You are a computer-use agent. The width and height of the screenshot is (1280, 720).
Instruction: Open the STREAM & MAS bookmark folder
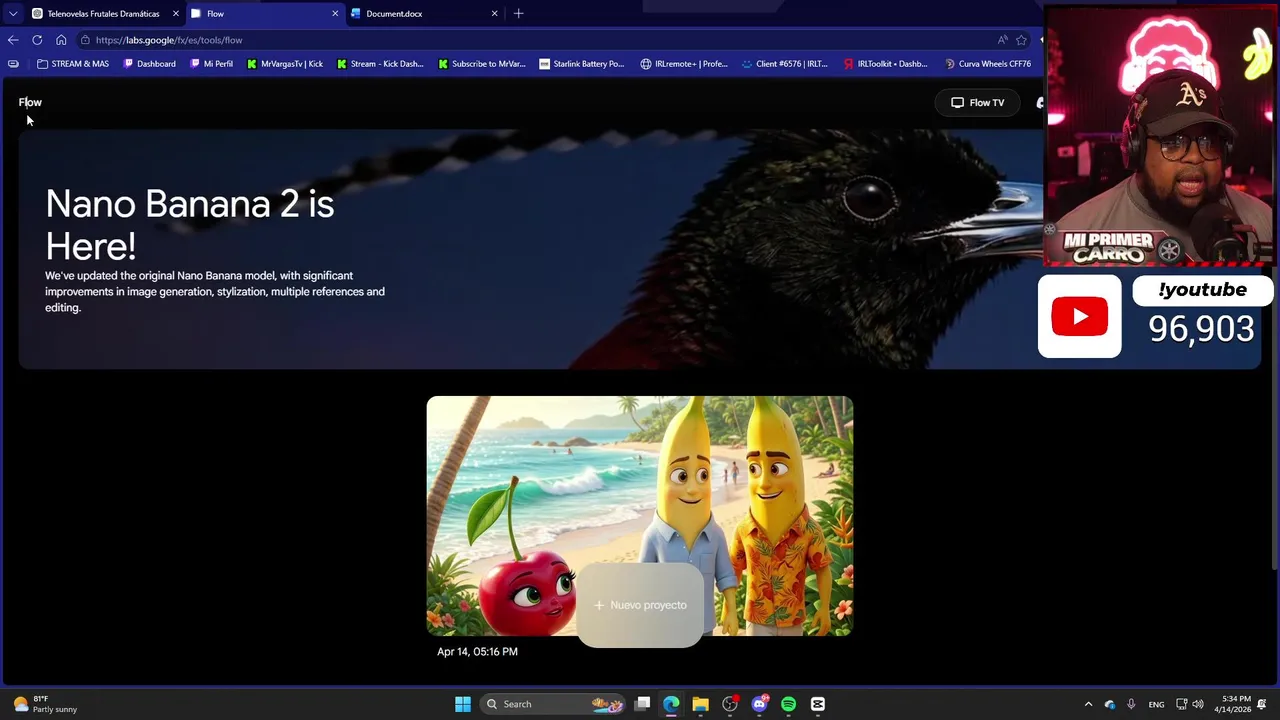[x=73, y=64]
